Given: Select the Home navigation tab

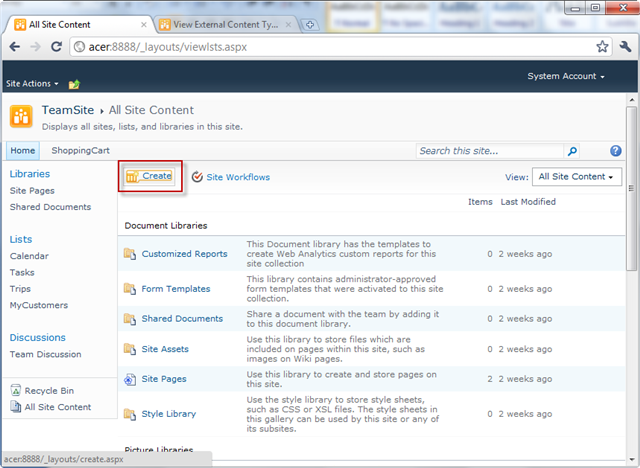Looking at the screenshot, I should point(23,151).
